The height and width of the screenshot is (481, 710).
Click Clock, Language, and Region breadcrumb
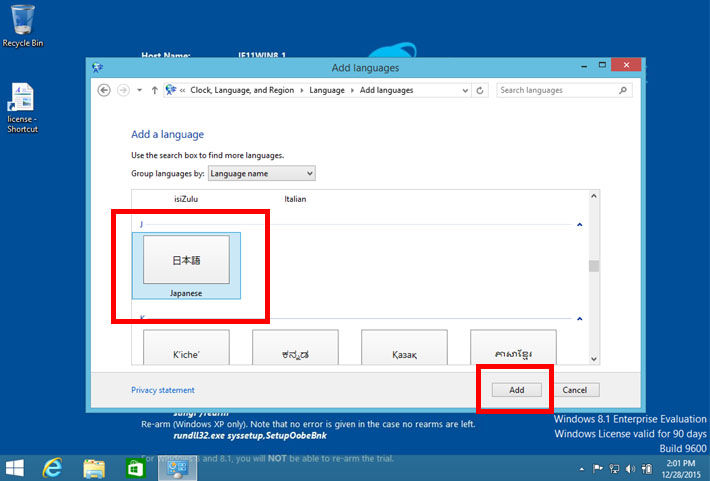(242, 90)
